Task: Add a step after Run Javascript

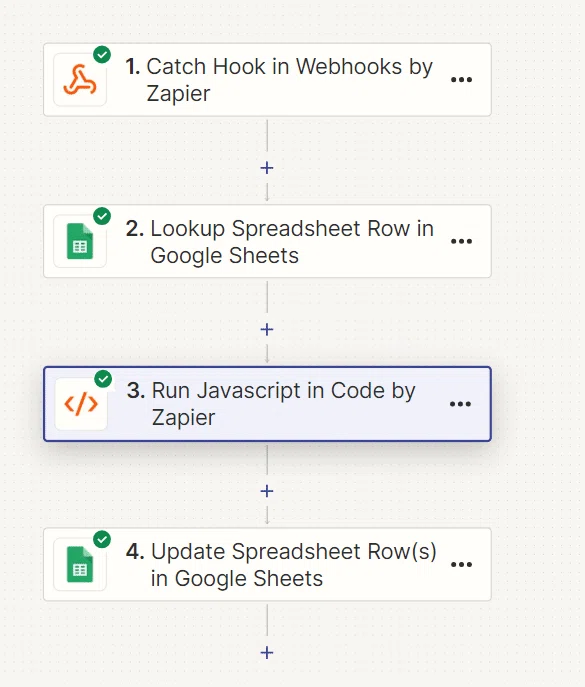Action: pos(267,491)
